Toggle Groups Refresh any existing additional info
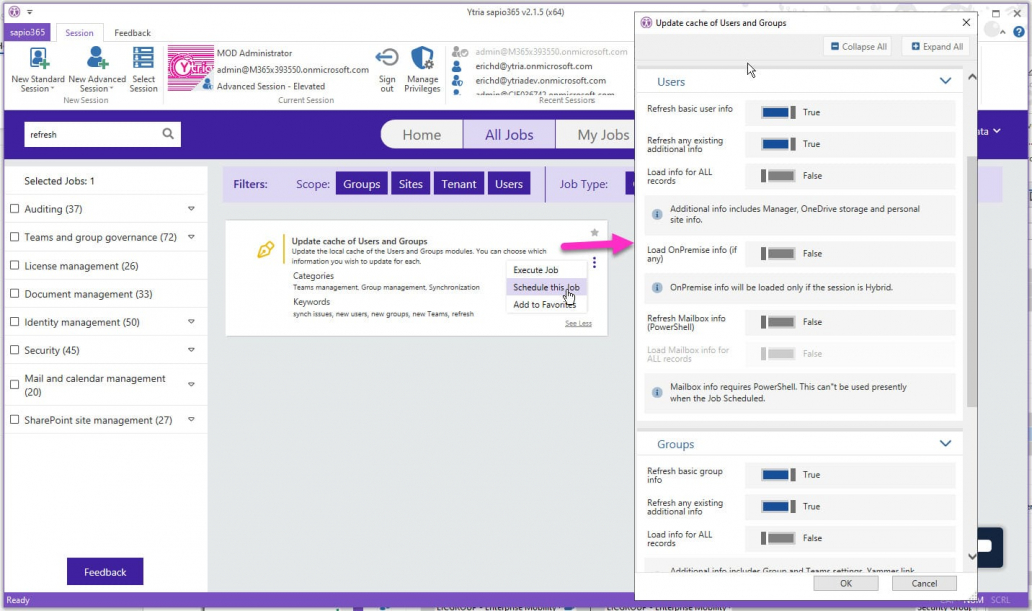Screen dimensions: 1032x611 coord(778,506)
